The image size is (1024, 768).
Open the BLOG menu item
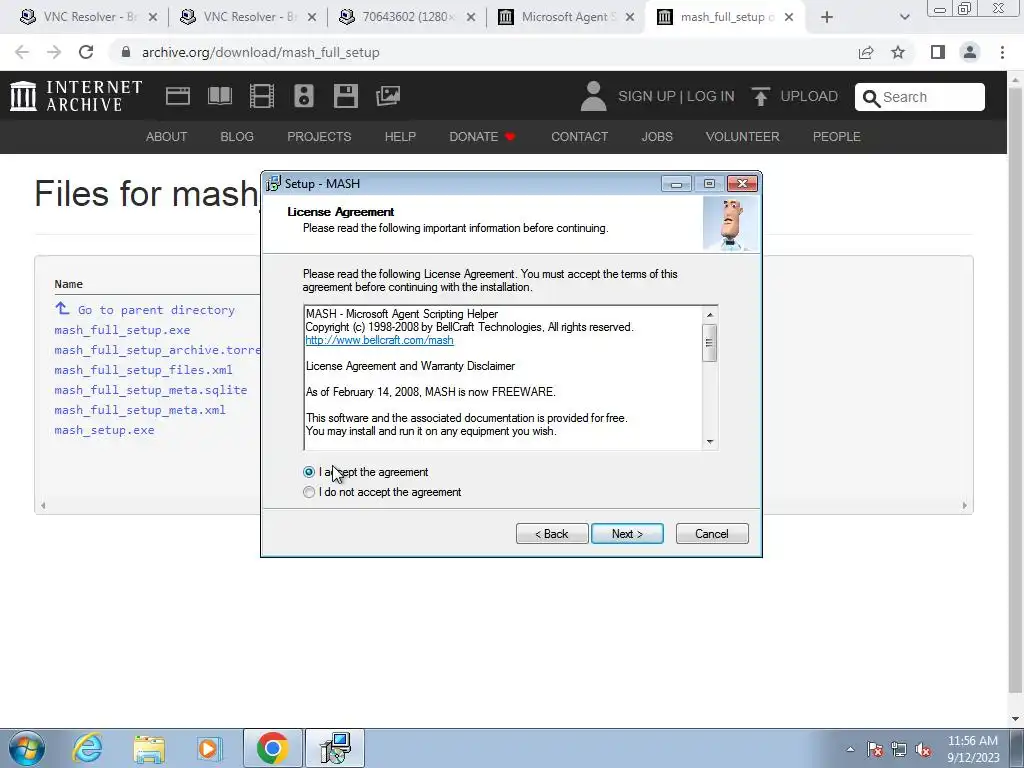pos(237,136)
